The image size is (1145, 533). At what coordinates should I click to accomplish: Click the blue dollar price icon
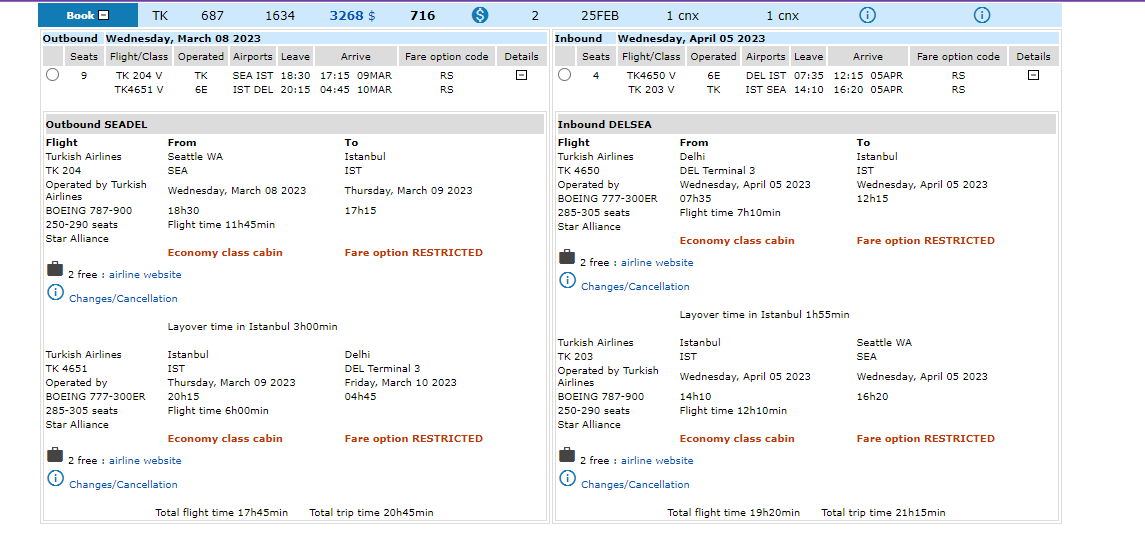(x=480, y=15)
